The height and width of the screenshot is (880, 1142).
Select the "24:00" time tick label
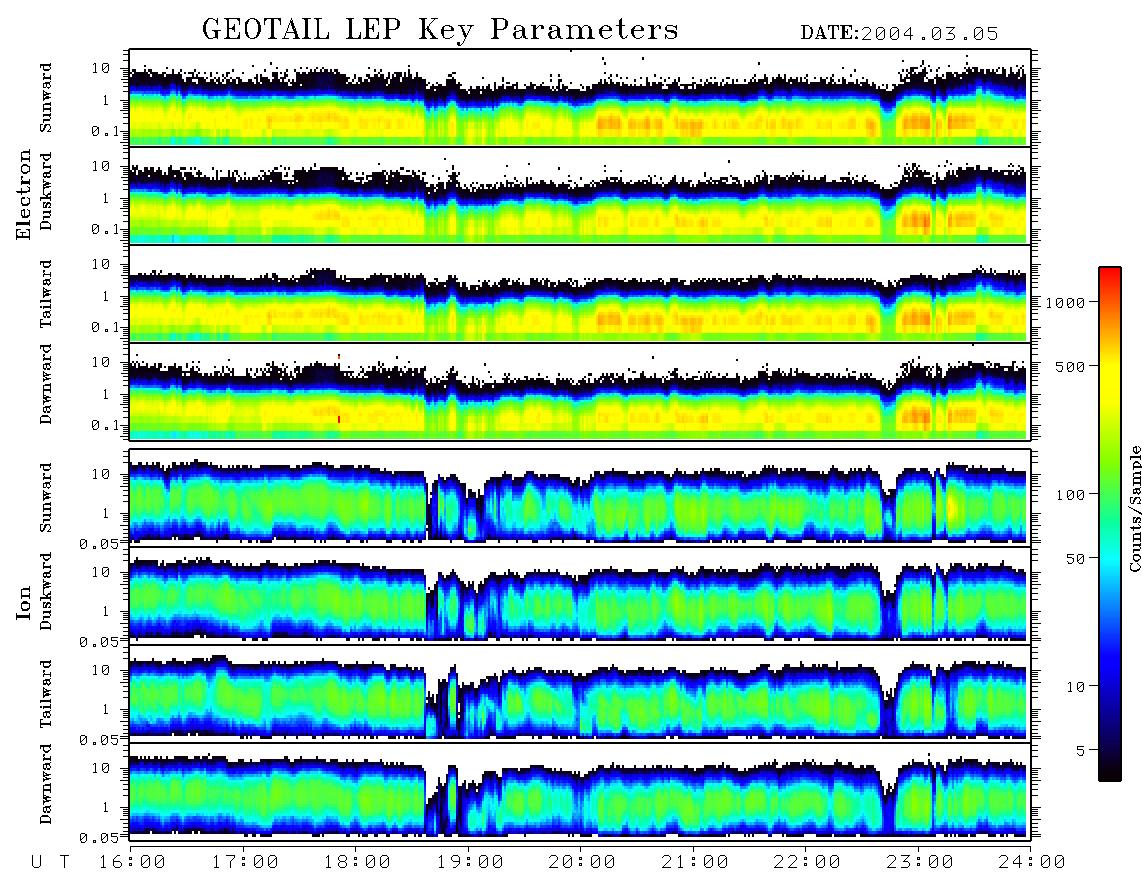click(x=1033, y=862)
